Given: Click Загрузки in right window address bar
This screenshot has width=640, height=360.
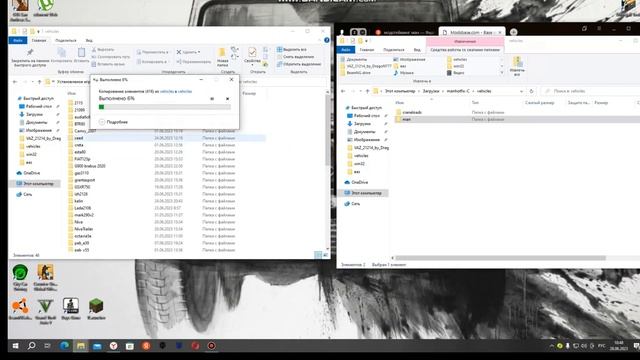Looking at the screenshot, I should click(x=431, y=91).
